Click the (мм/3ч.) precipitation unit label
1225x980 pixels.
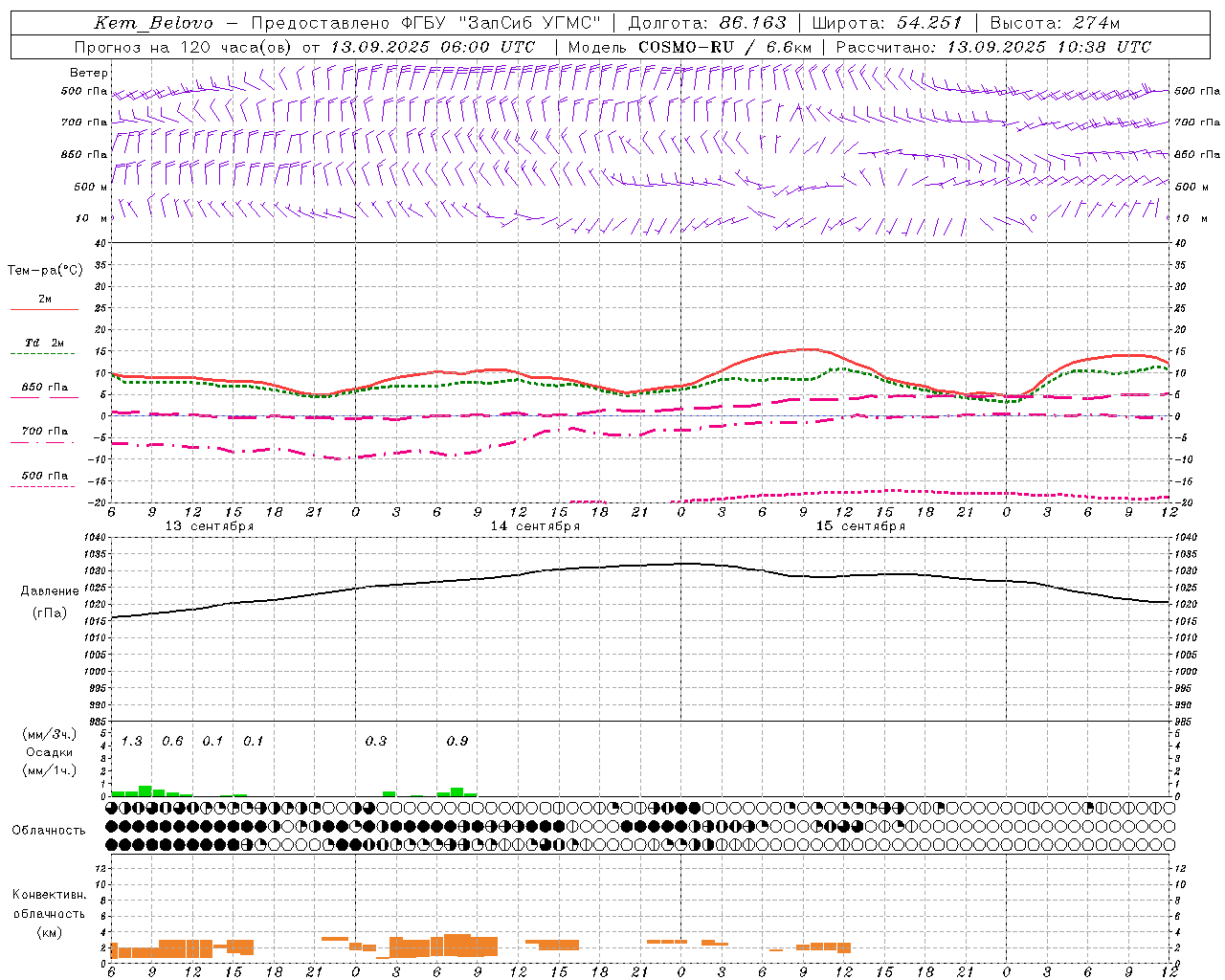[x=49, y=734]
